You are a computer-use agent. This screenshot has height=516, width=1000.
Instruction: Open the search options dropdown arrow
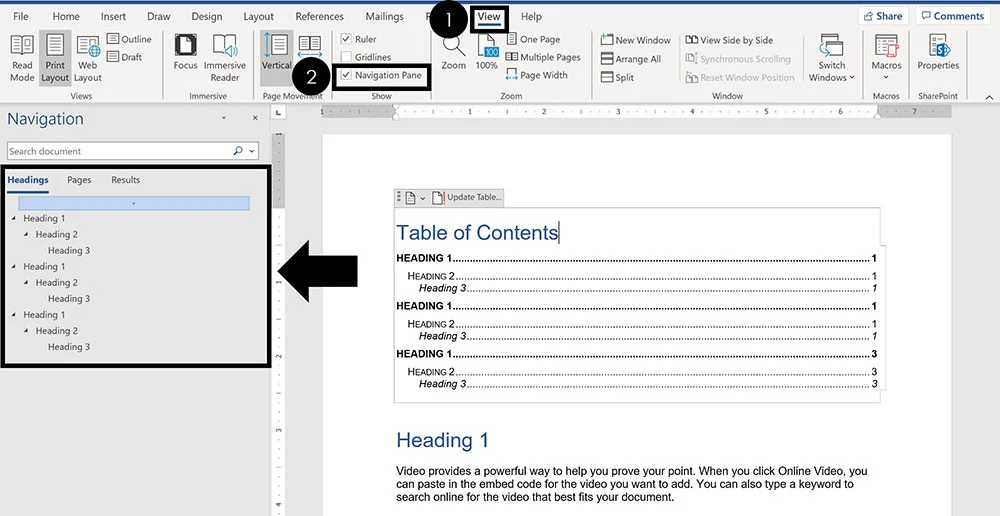252,151
